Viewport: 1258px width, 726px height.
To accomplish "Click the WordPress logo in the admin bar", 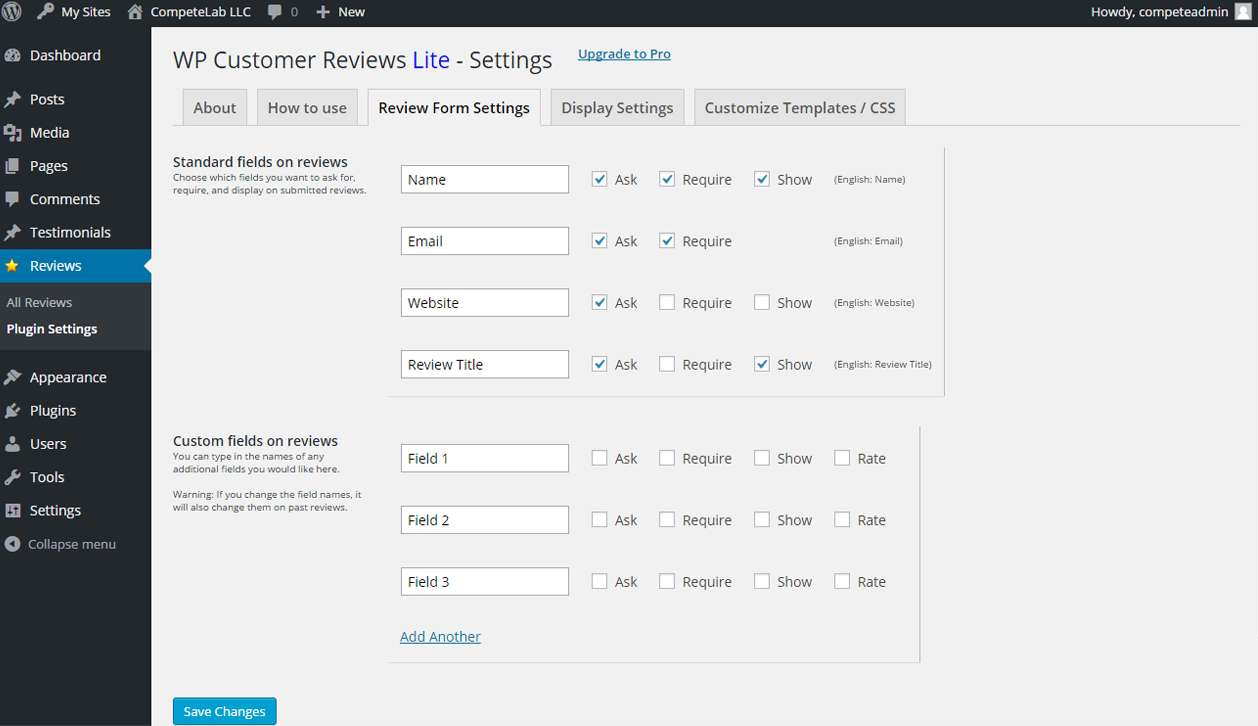I will (13, 13).
